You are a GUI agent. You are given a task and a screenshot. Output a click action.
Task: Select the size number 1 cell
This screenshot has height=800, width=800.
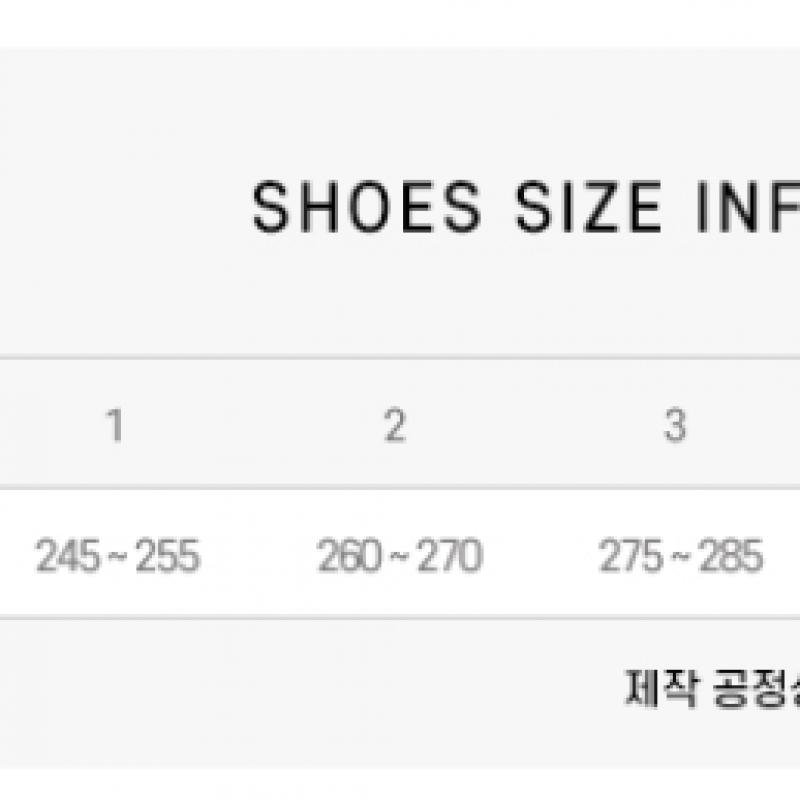[x=116, y=427]
